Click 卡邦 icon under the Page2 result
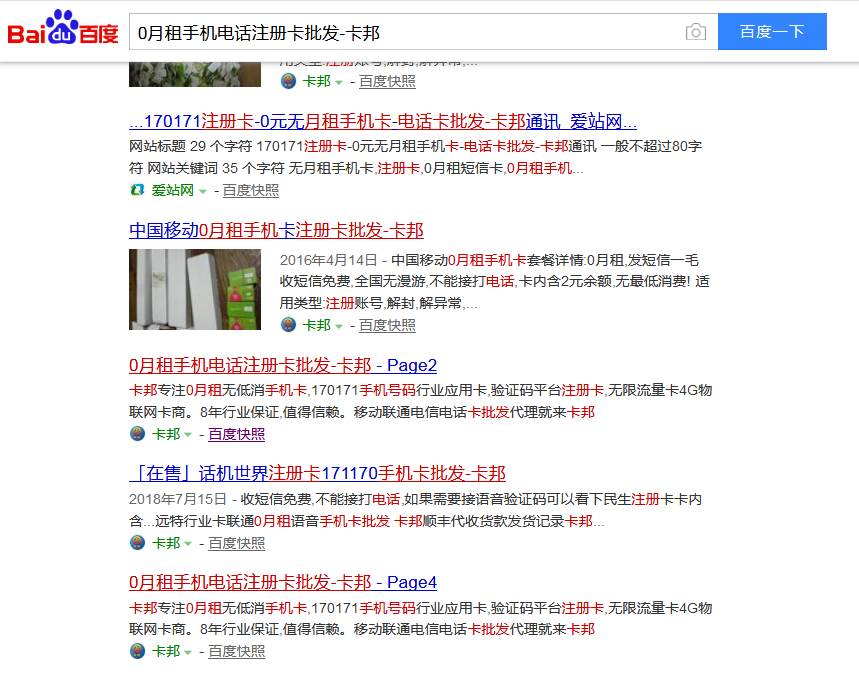This screenshot has width=859, height=682. [137, 434]
